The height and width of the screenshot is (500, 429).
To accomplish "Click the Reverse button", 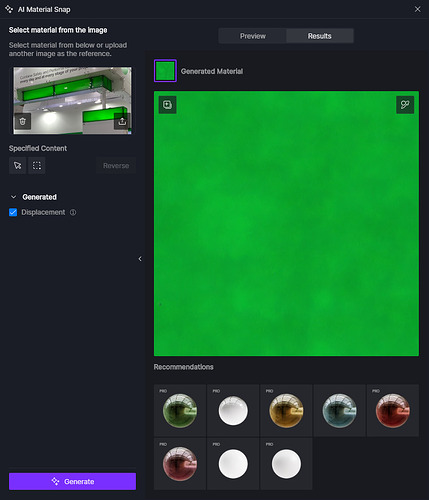I will (116, 166).
